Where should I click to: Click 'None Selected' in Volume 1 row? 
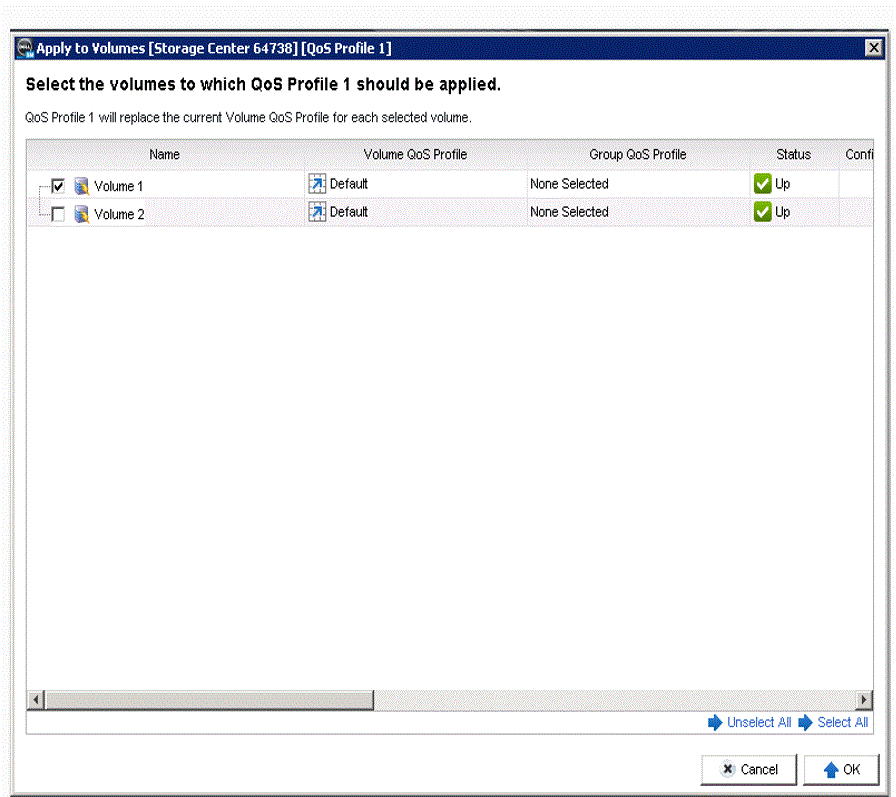(569, 183)
